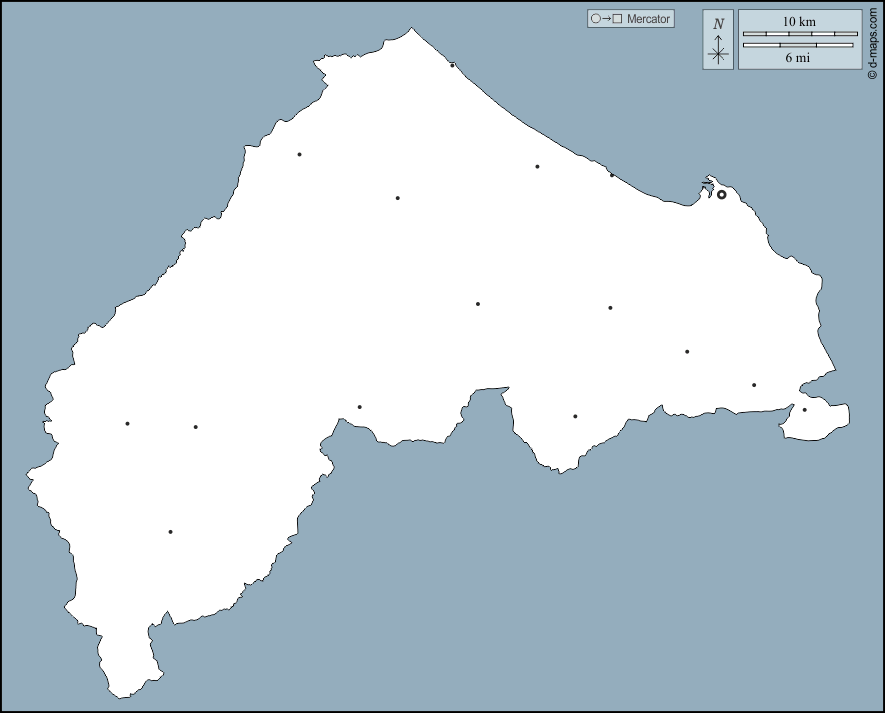Click the northernmost city dot on coast
This screenshot has height=713, width=885.
[452, 66]
